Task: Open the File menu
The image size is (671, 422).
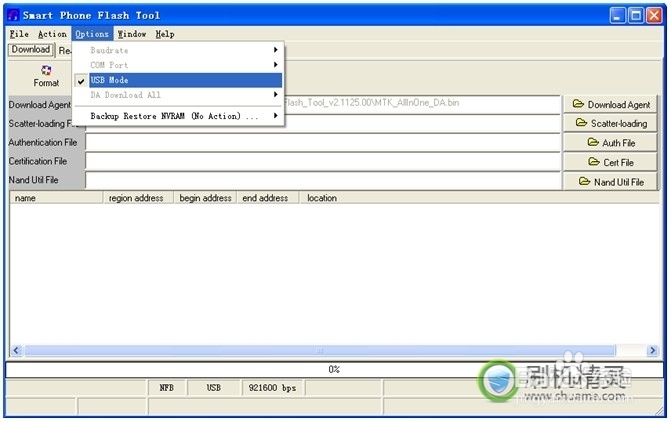Action: pyautogui.click(x=19, y=34)
